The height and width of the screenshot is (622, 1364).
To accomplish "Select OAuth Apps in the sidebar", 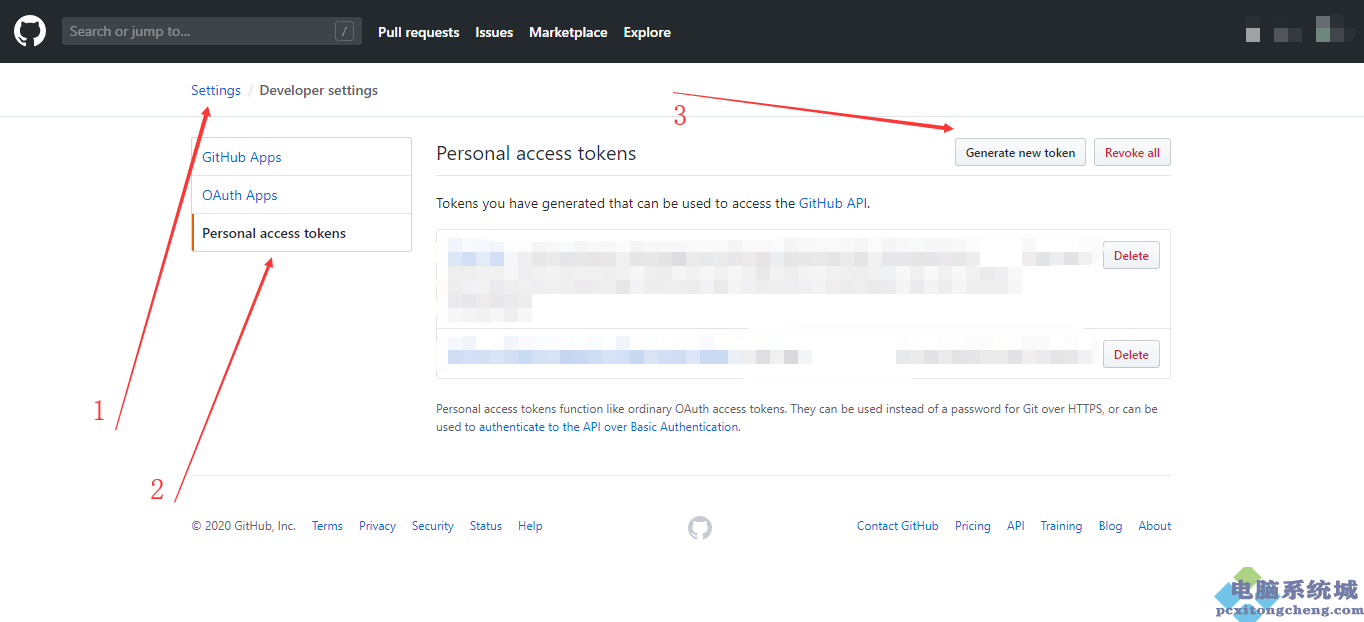I will click(302, 195).
